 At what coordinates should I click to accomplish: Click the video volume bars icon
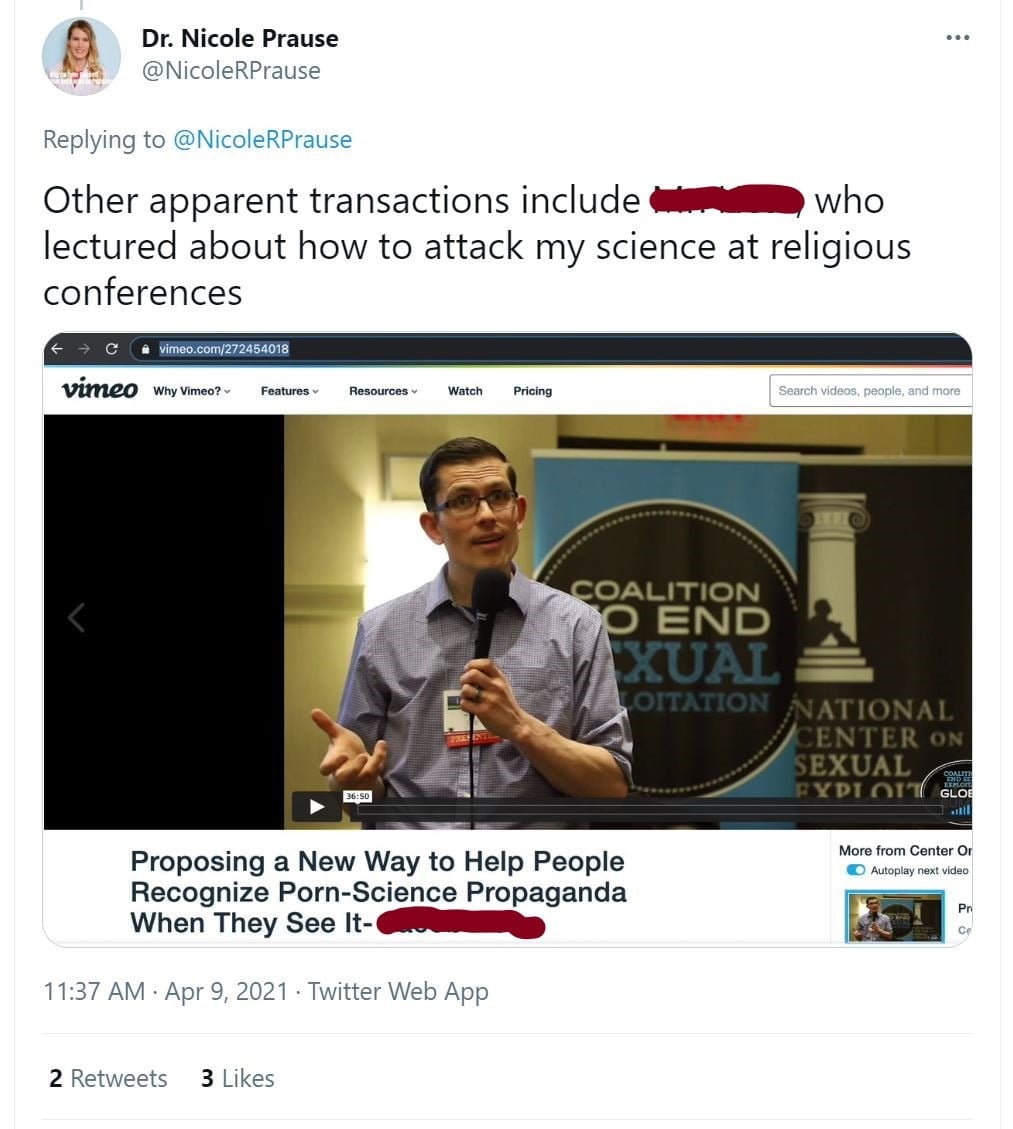[x=960, y=810]
